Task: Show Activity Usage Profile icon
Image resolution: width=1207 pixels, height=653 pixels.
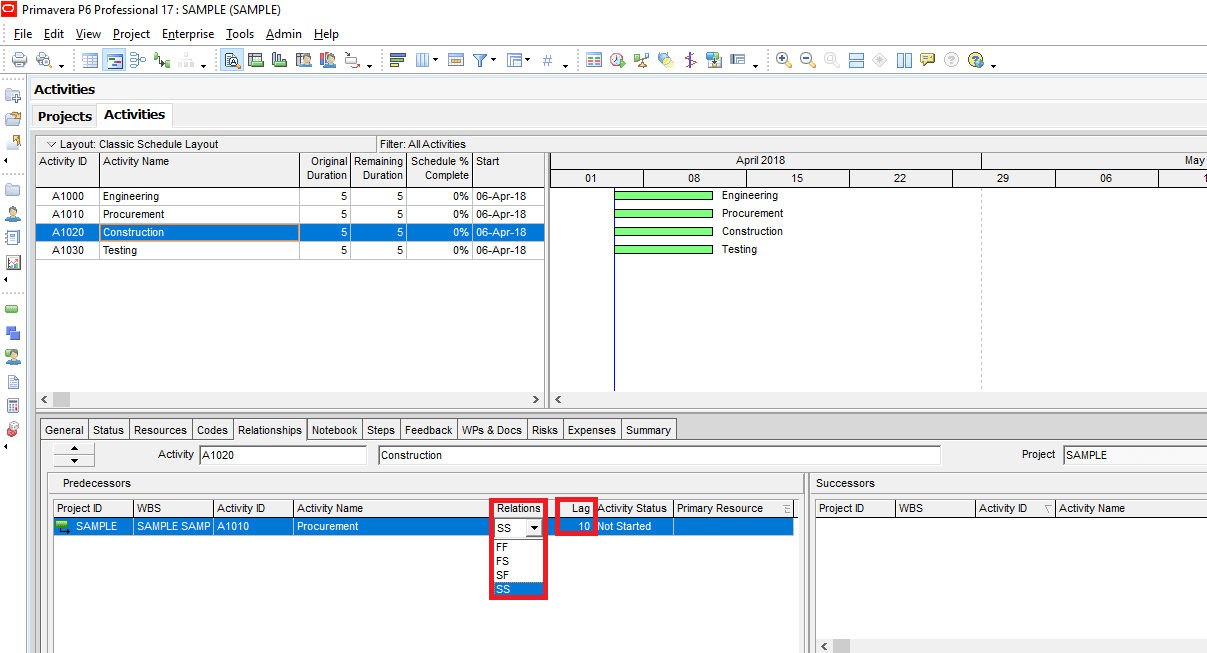Action: pos(280,60)
